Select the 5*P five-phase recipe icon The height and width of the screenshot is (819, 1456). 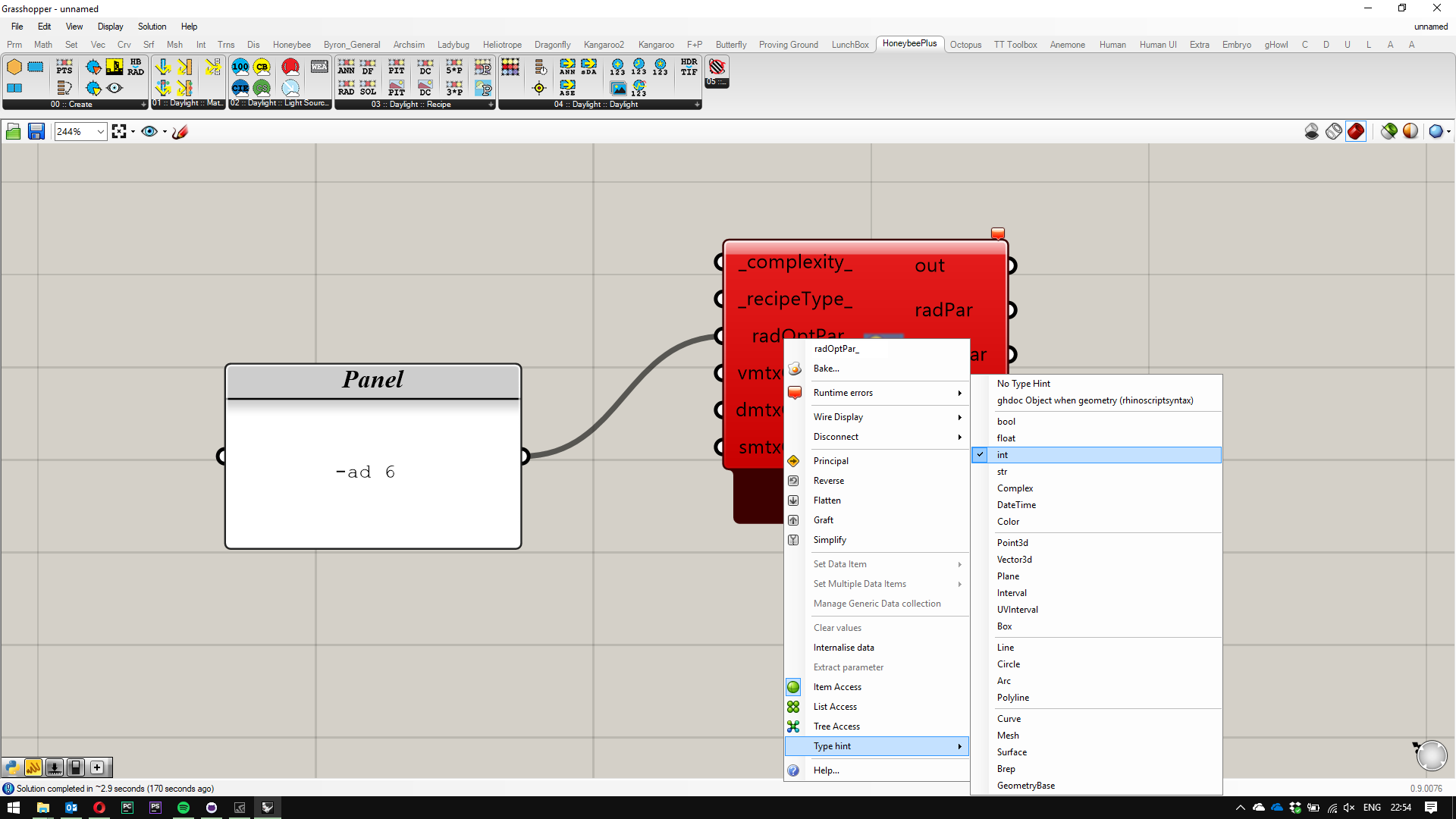click(453, 67)
